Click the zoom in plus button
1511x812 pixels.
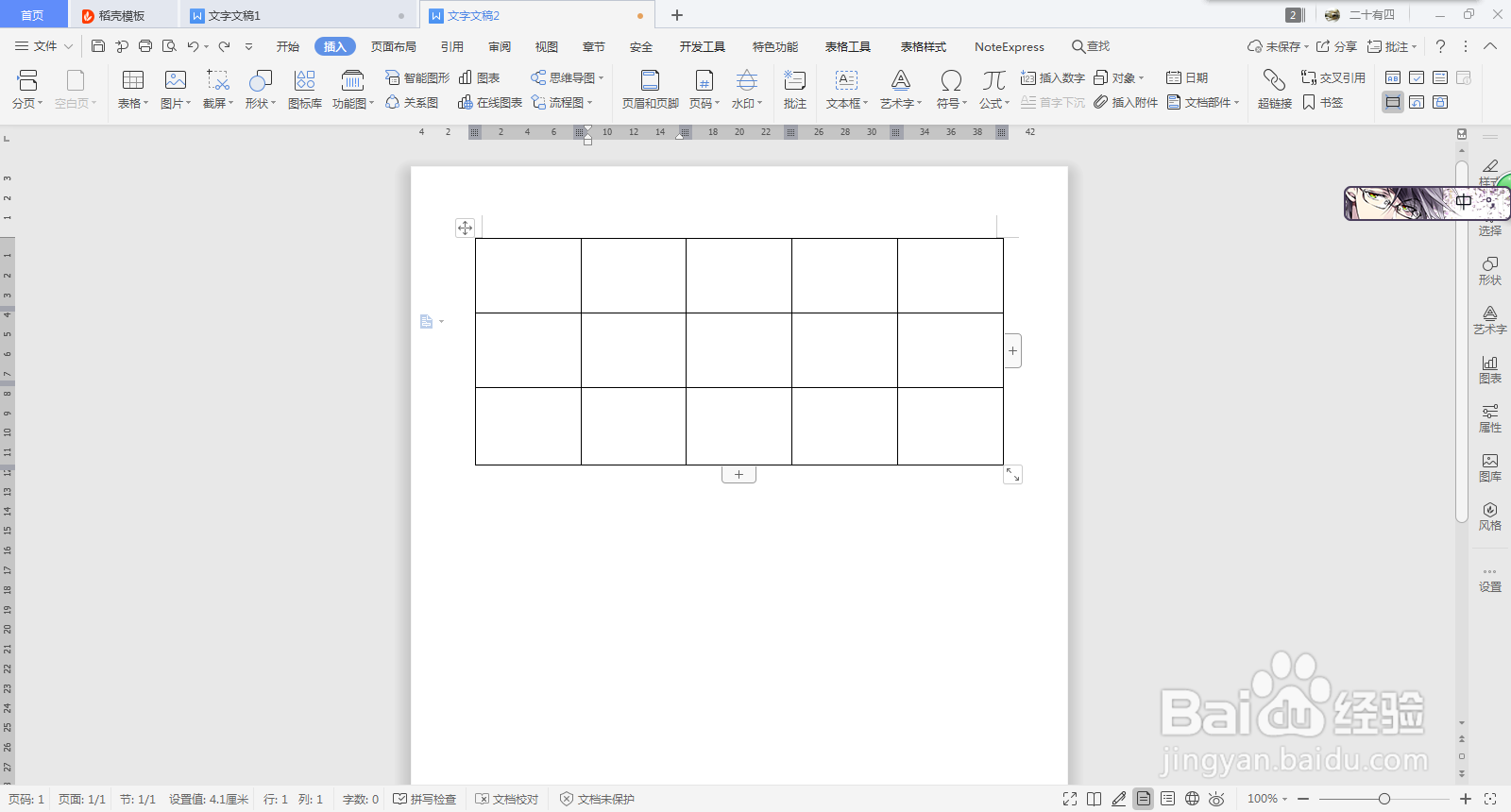(1466, 799)
